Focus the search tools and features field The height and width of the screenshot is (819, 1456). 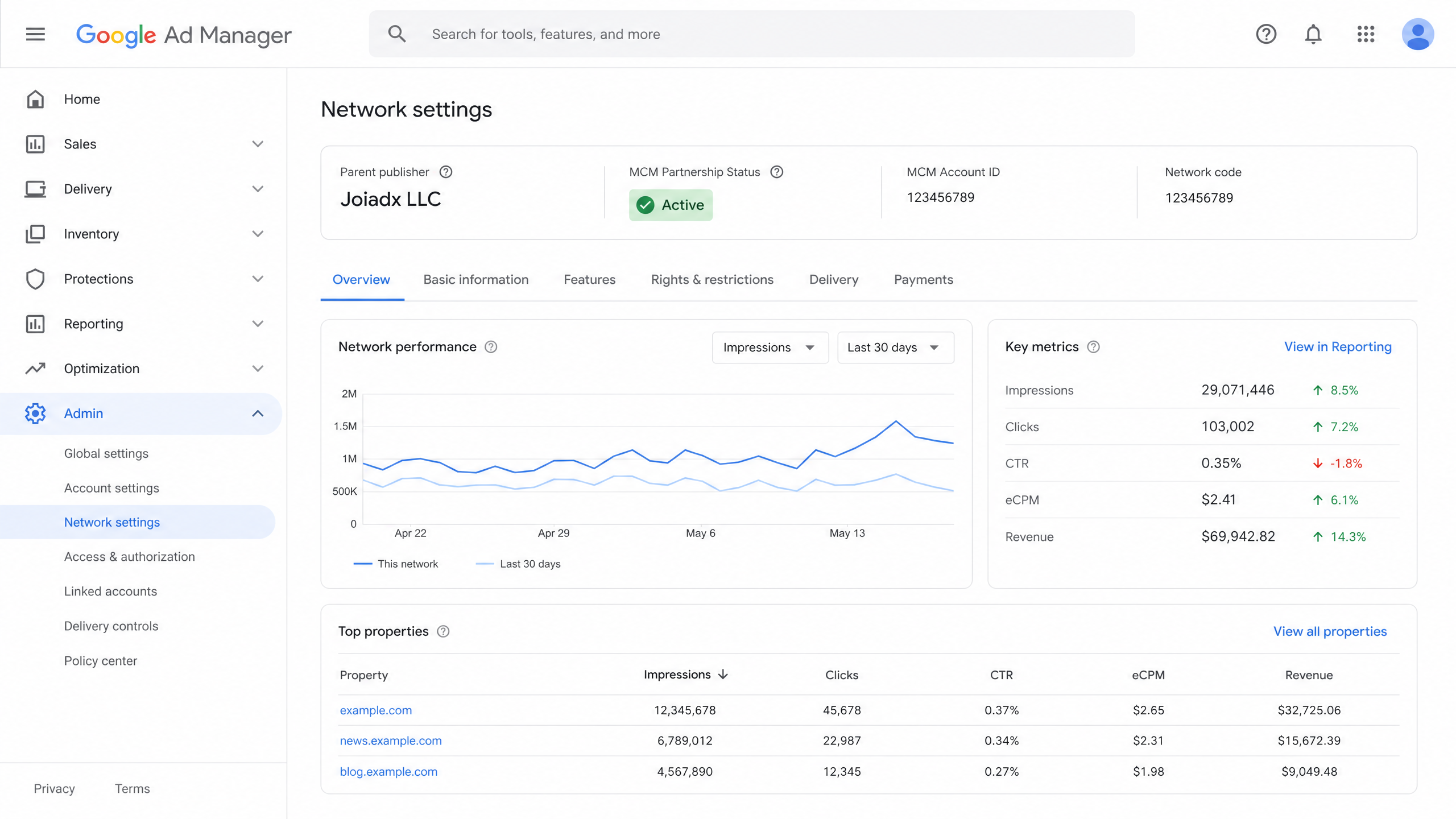click(x=752, y=34)
